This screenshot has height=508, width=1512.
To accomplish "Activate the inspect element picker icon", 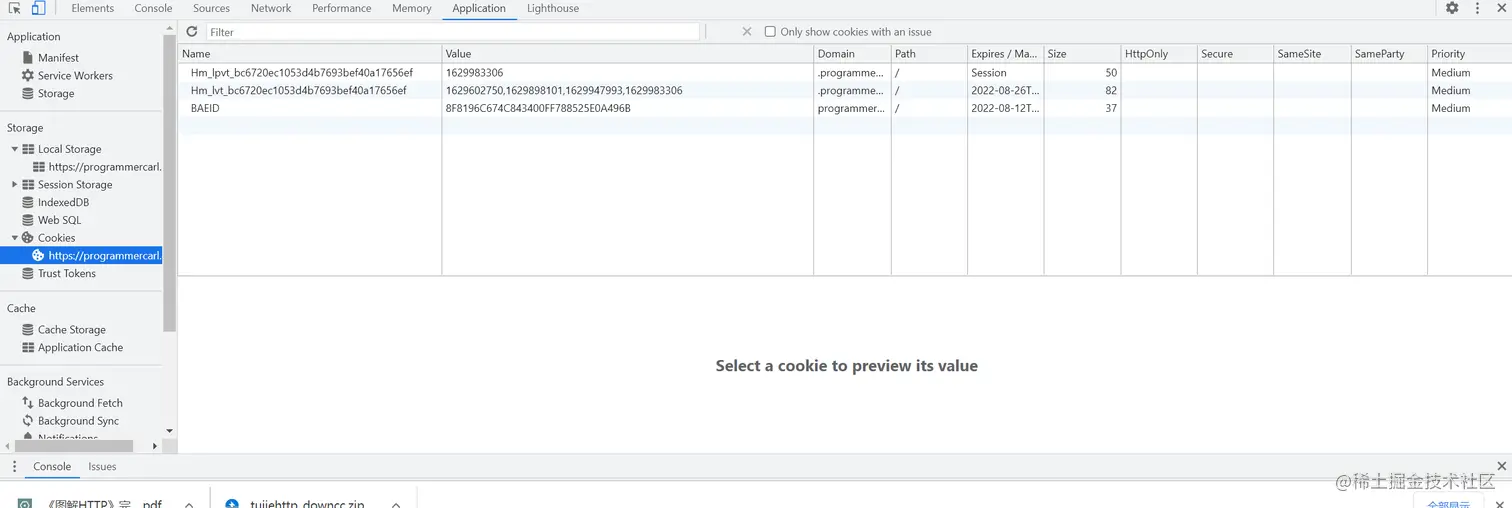I will click(15, 8).
